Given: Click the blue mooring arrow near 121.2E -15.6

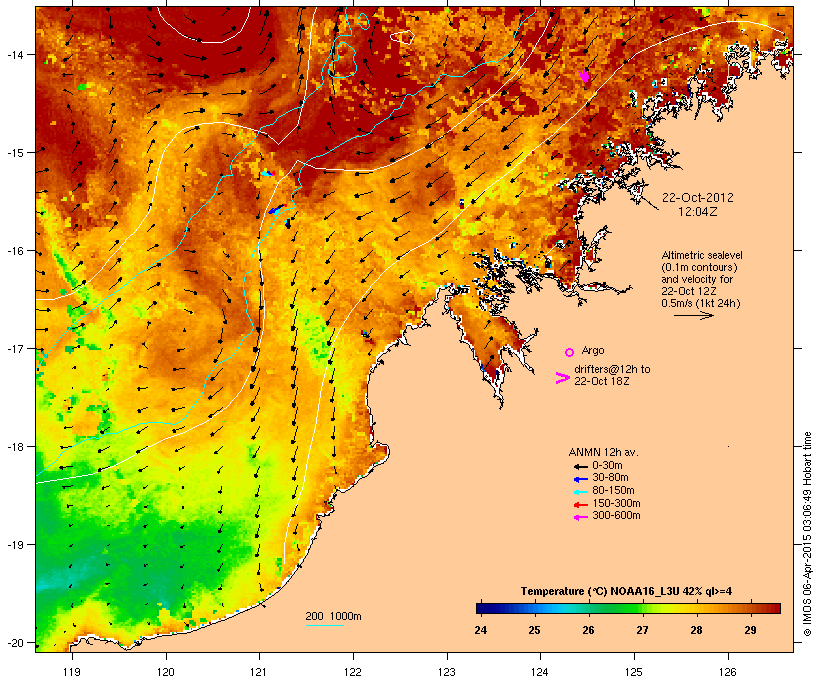Looking at the screenshot, I should click(x=276, y=210).
